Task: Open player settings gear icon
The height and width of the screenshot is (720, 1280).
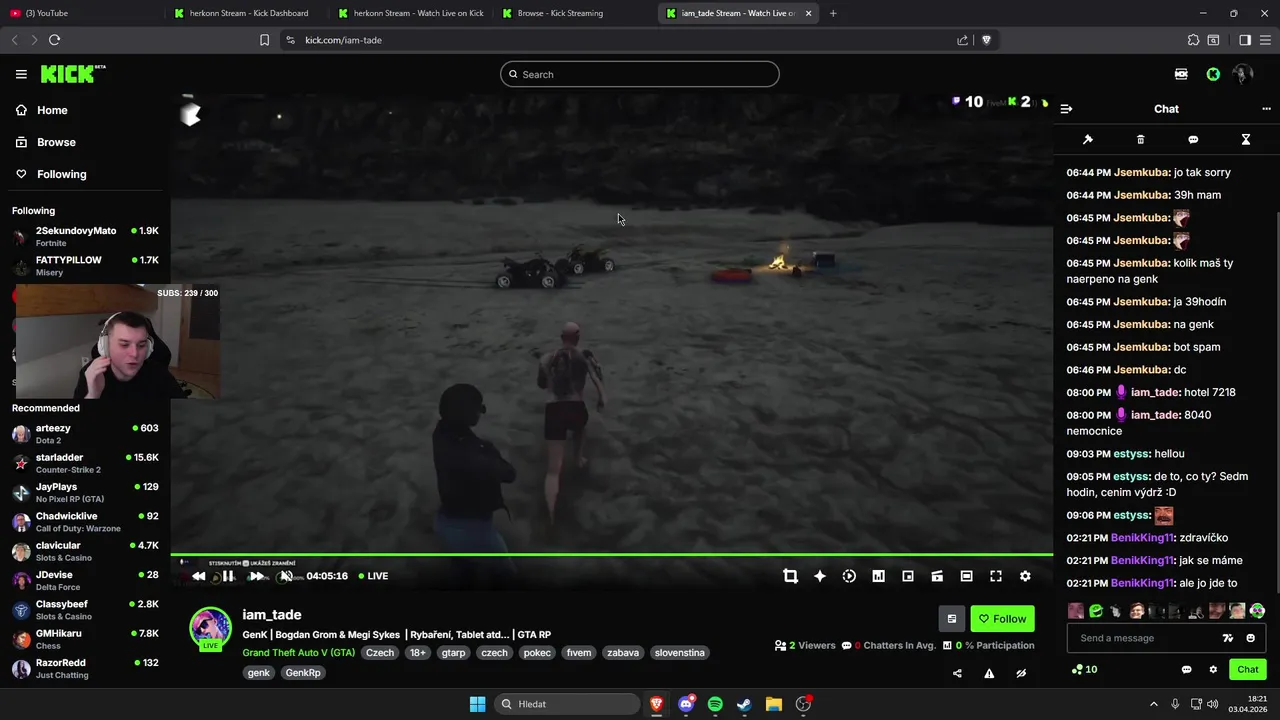Action: [x=1025, y=576]
